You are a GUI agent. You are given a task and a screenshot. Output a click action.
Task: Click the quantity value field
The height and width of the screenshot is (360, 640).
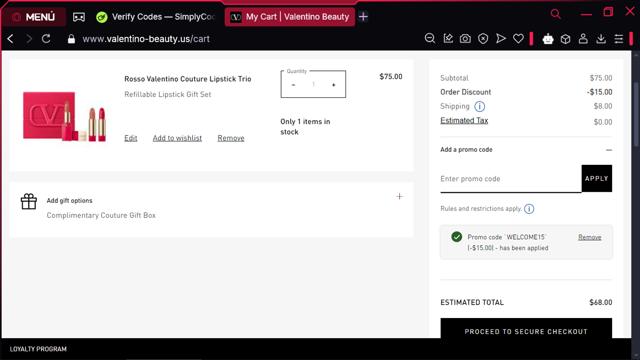(x=313, y=84)
